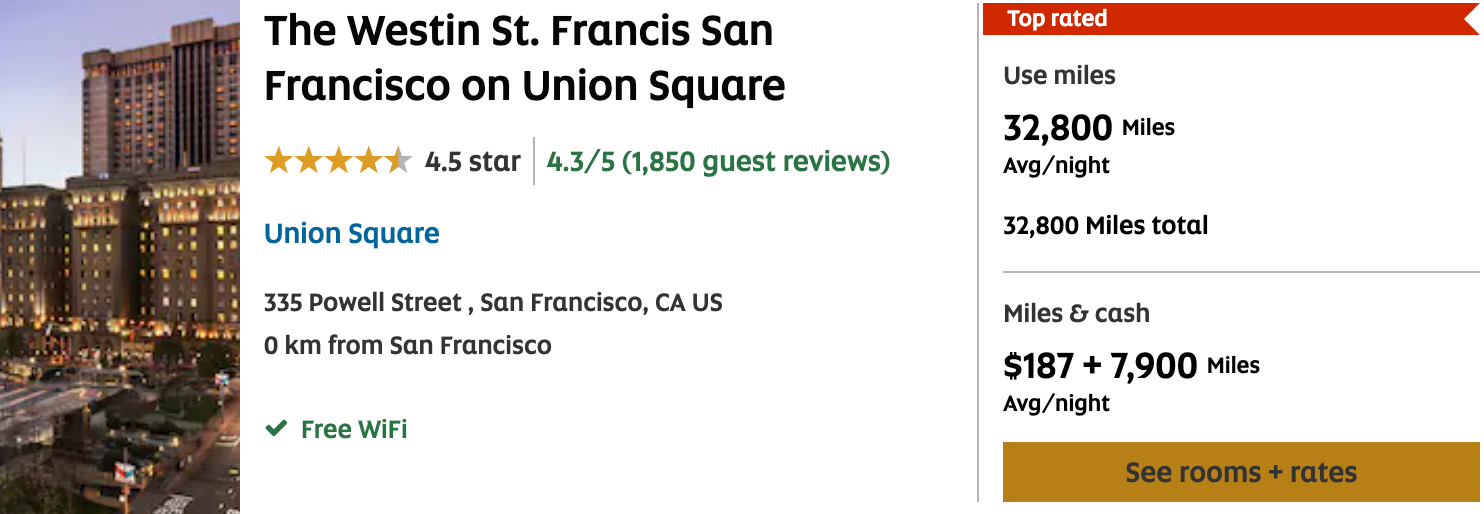The width and height of the screenshot is (1484, 514).
Task: Click the Union Square neighborhood link
Action: [x=351, y=234]
